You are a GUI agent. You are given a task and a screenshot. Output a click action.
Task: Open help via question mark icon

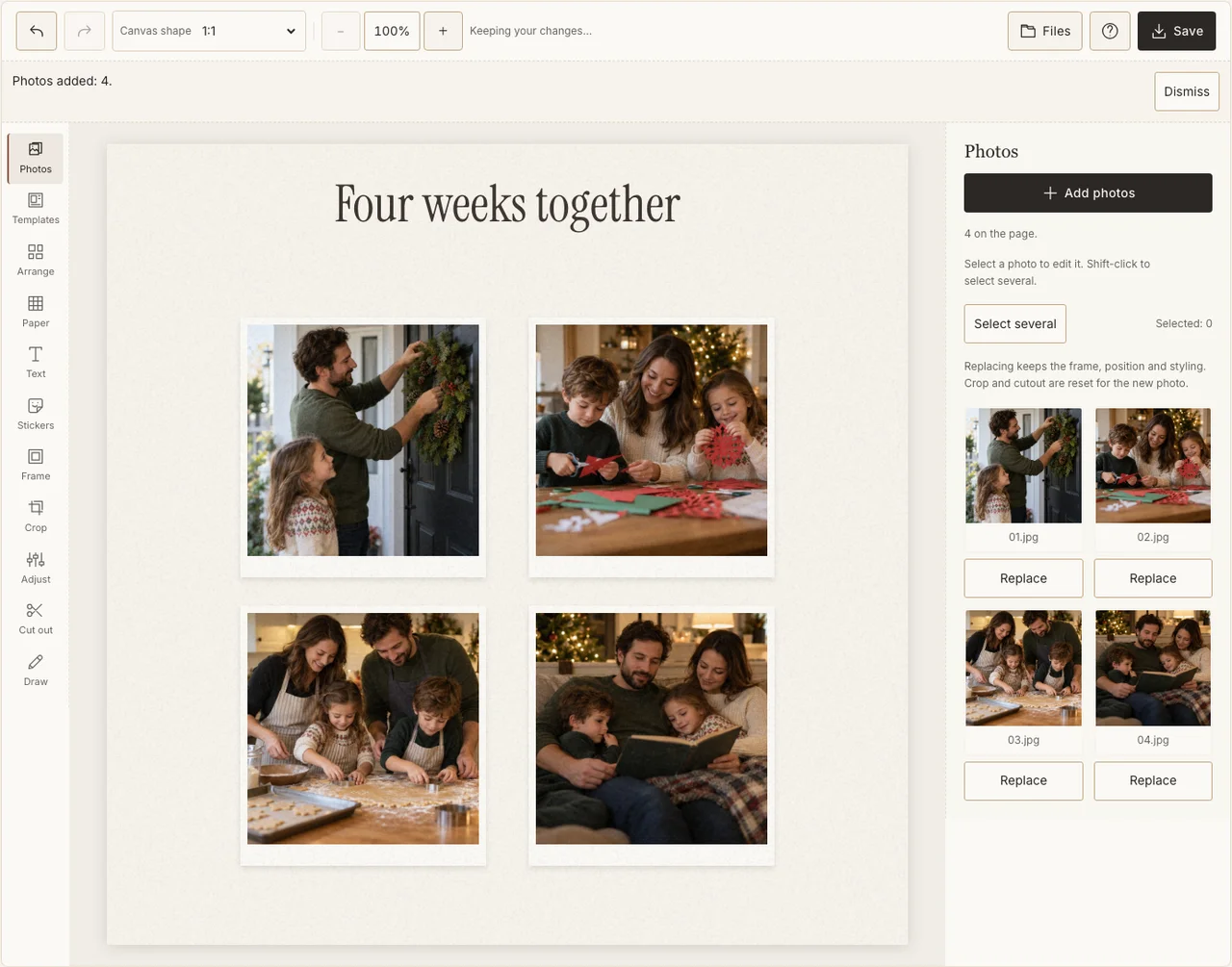[1110, 31]
